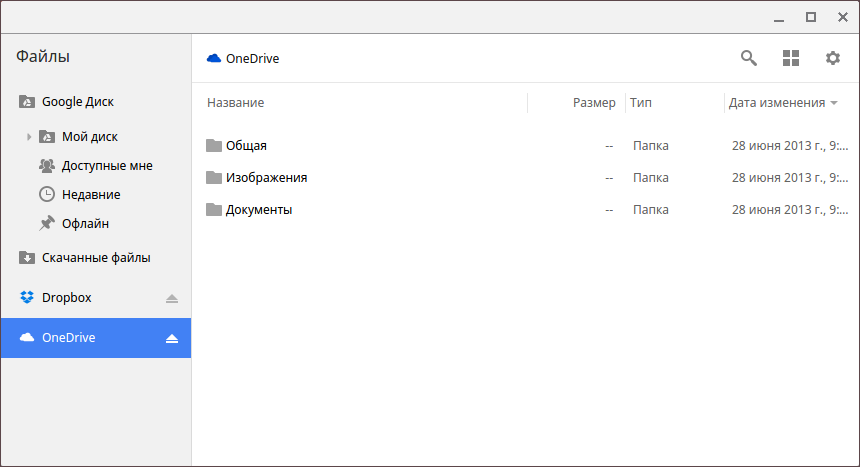Image resolution: width=860 pixels, height=467 pixels.
Task: Select Доступные мне in the sidebar
Action: 106,165
